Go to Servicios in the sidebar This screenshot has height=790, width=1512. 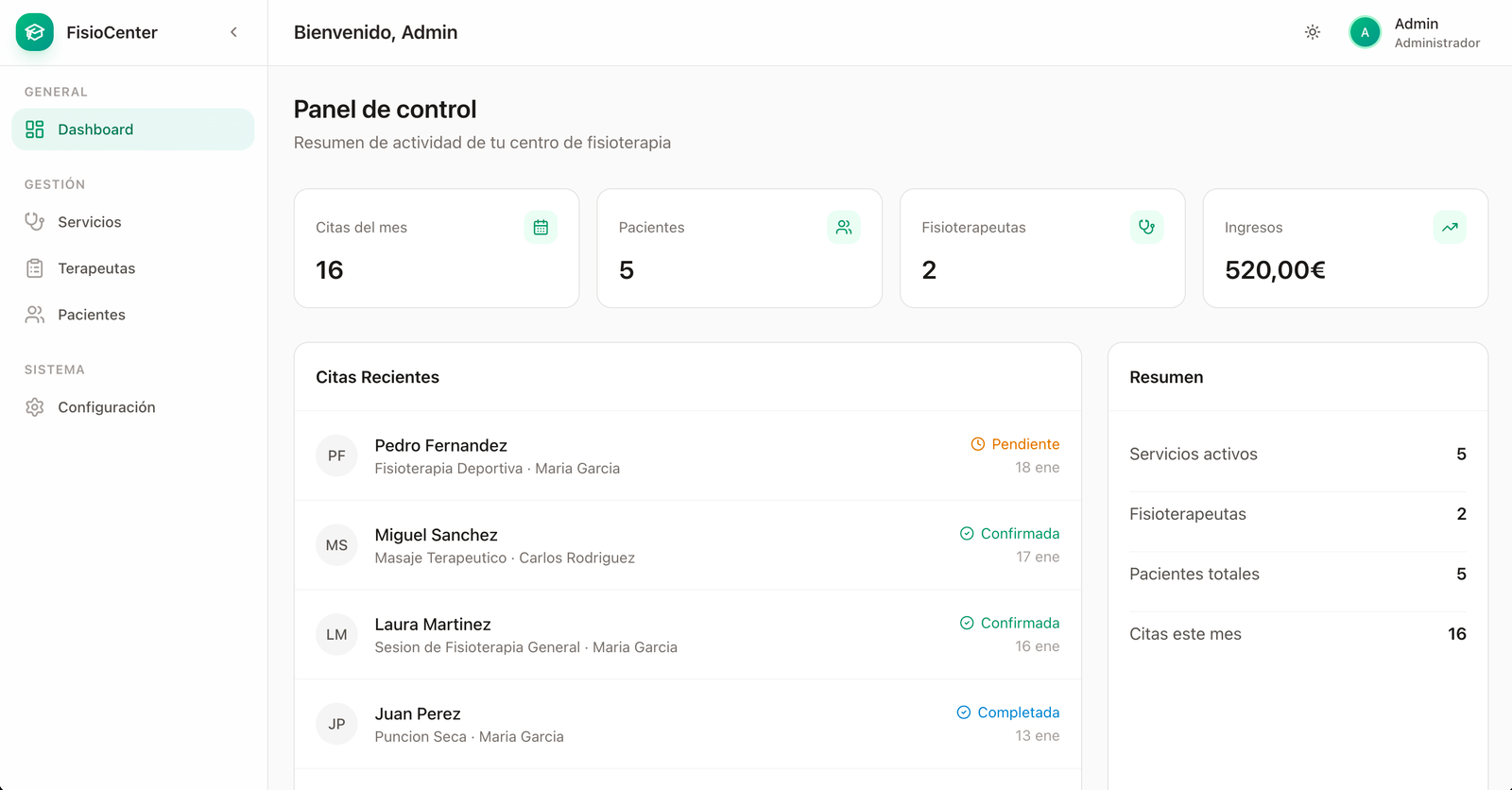(89, 222)
